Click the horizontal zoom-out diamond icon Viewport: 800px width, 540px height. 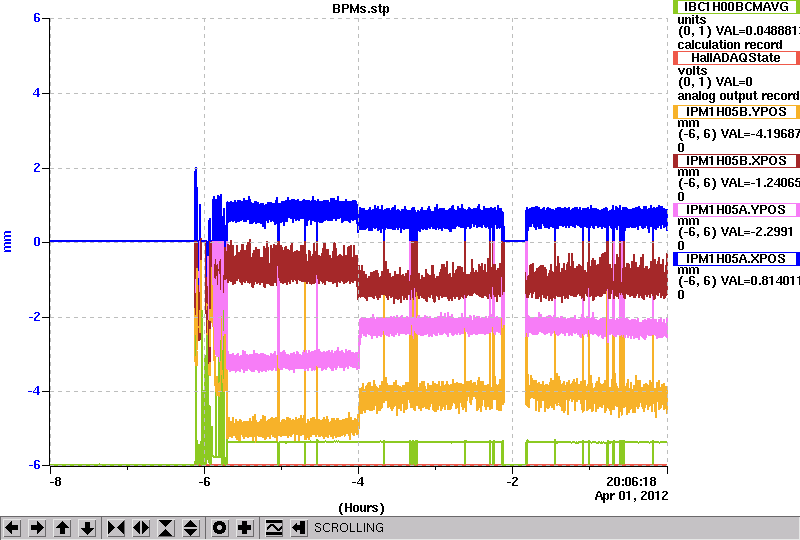coord(141,528)
